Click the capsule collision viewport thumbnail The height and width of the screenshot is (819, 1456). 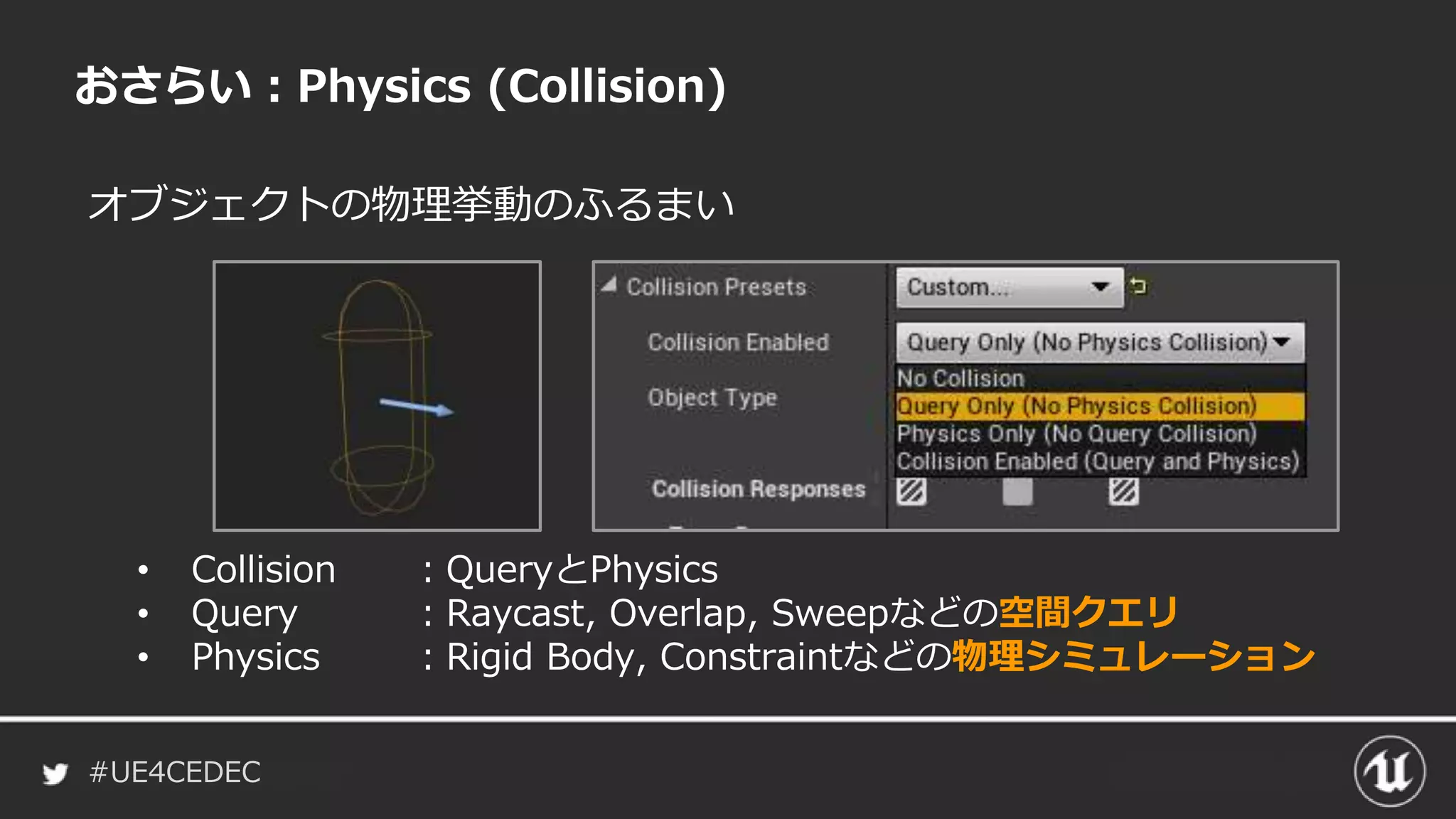[377, 396]
